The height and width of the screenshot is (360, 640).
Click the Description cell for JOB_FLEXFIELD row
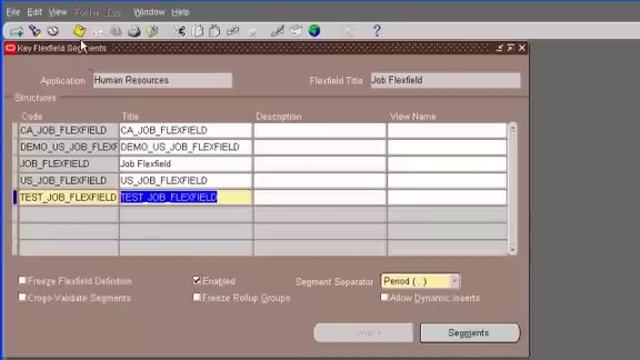click(x=320, y=164)
